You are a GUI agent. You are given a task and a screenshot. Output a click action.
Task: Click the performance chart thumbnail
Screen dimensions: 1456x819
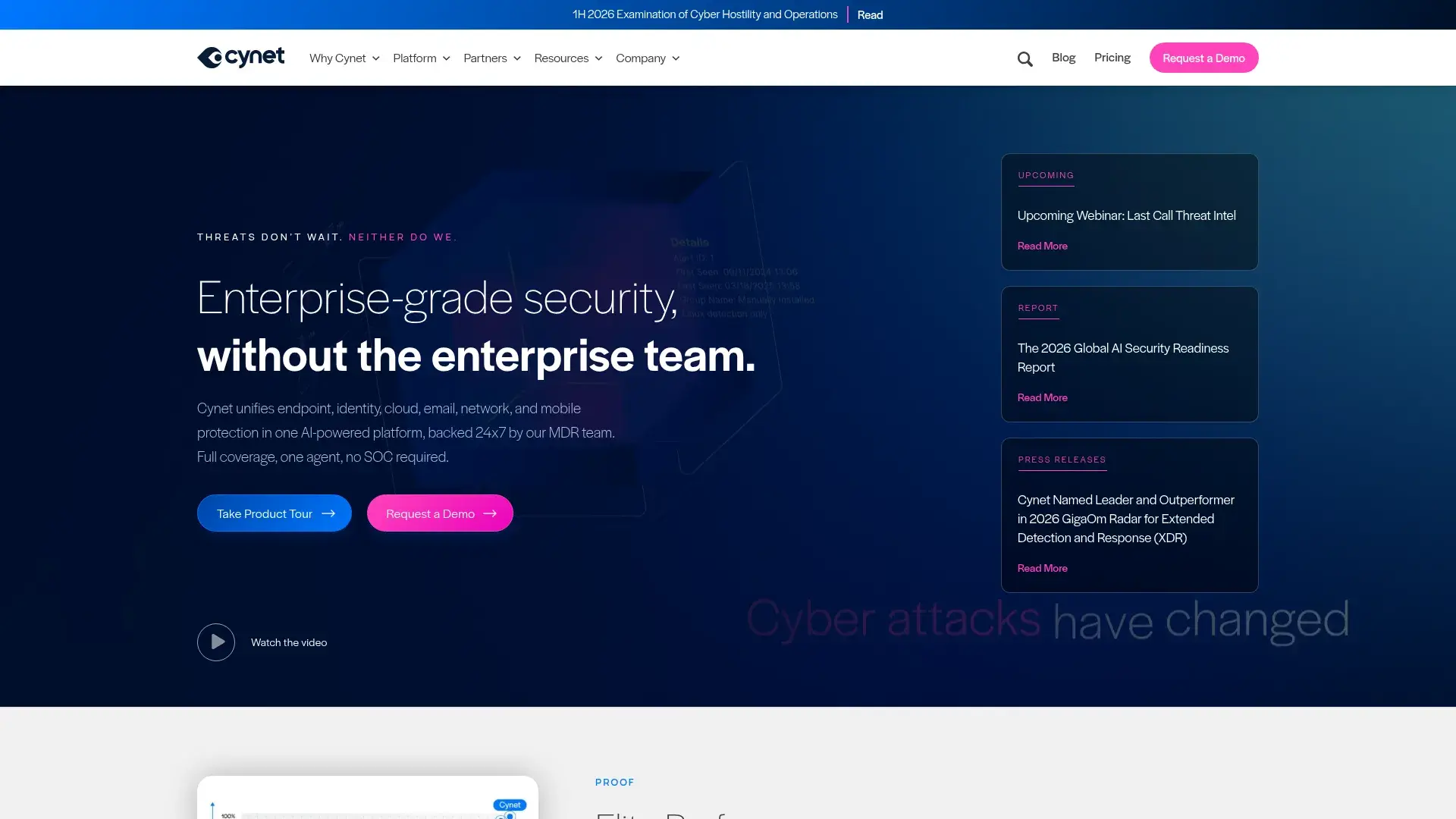coord(368,797)
